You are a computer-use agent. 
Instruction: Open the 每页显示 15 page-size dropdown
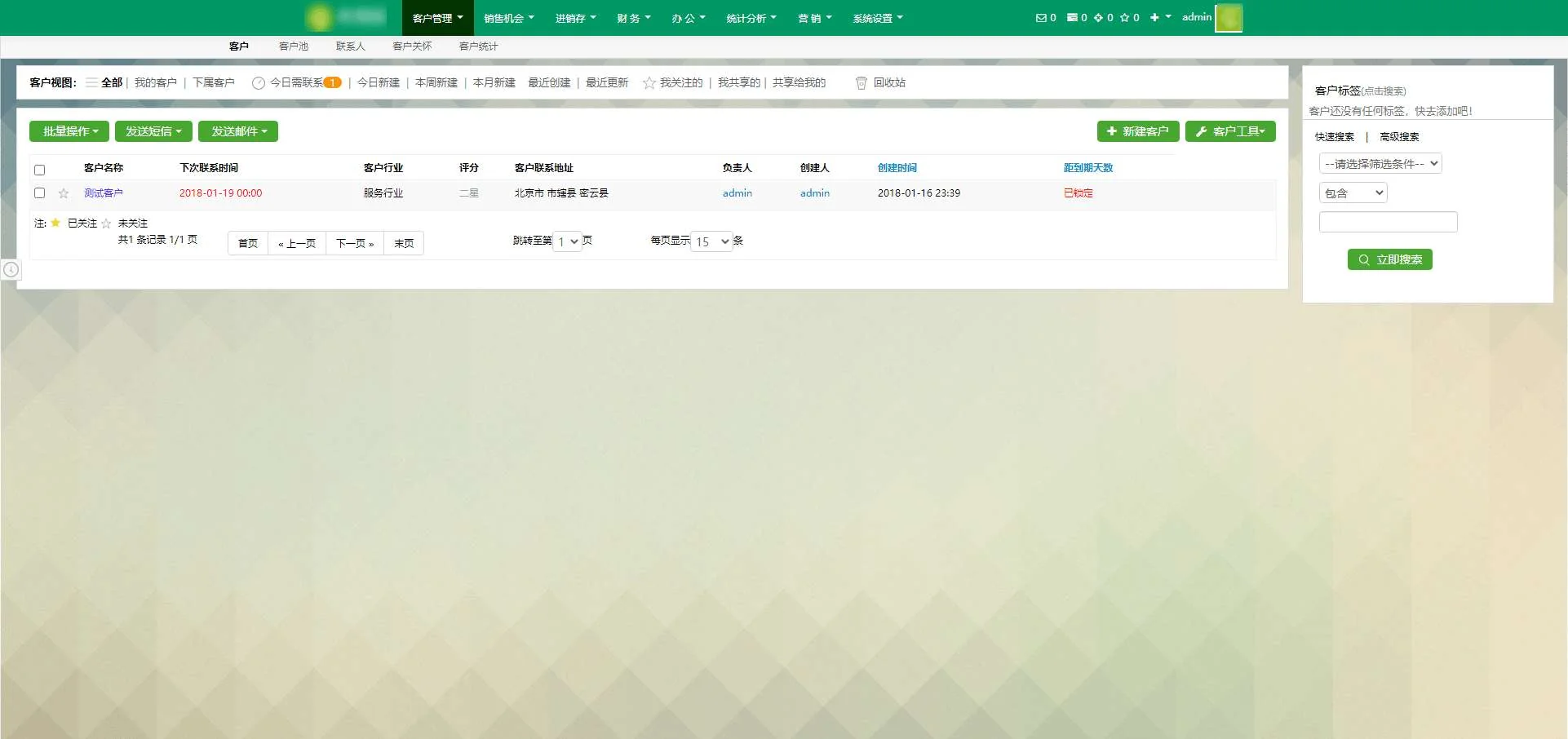pyautogui.click(x=711, y=241)
